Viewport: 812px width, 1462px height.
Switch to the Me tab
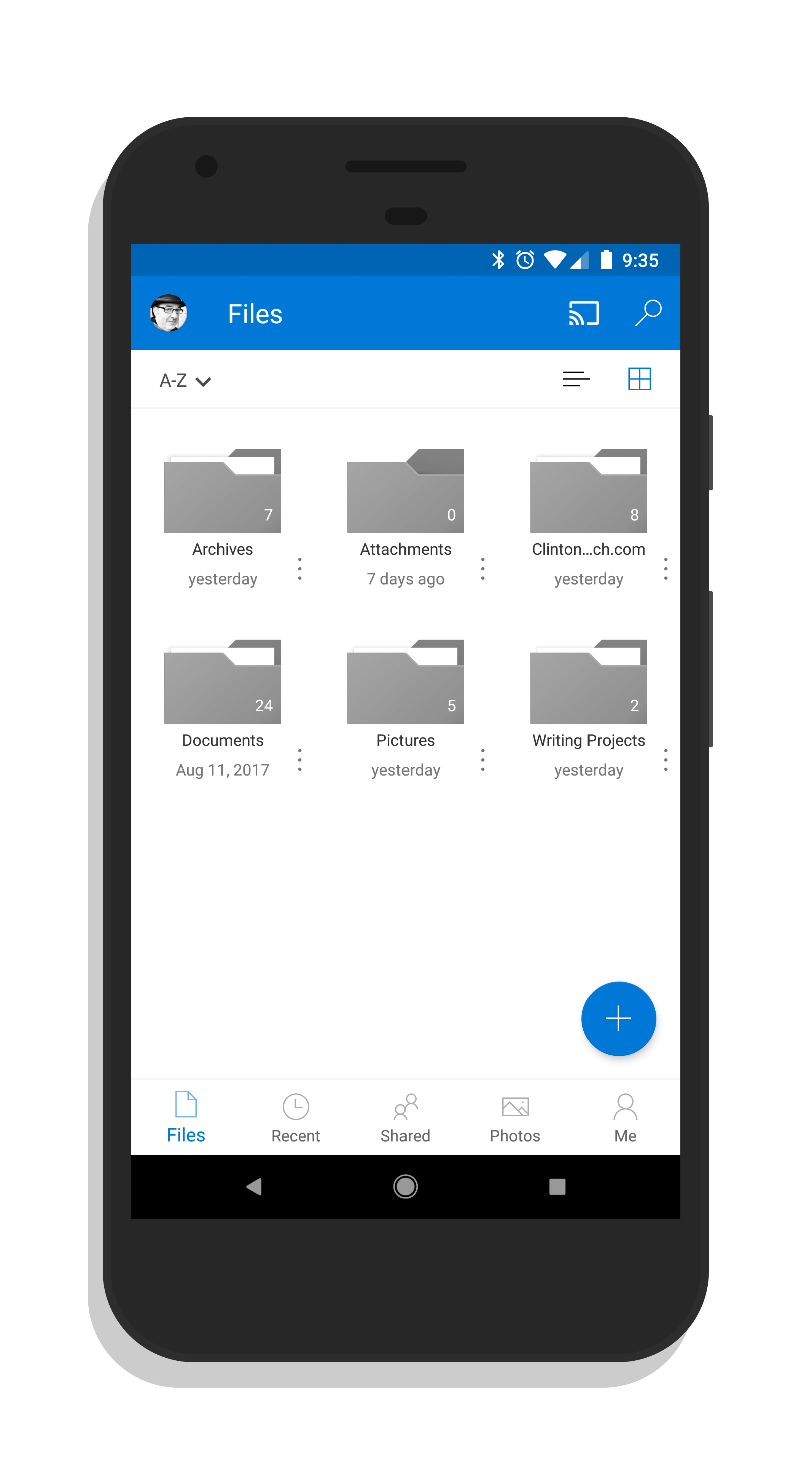[625, 1118]
